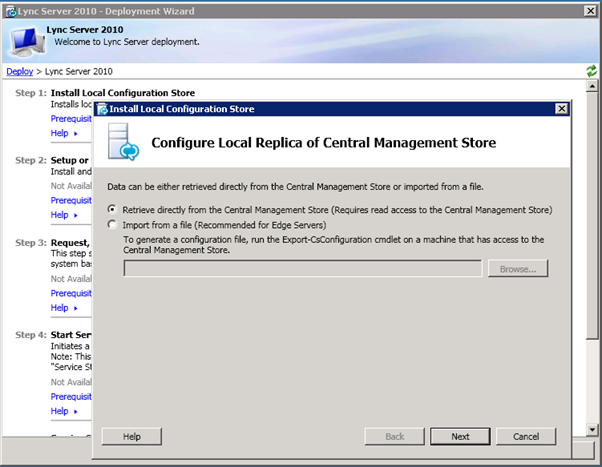602x467 pixels.
Task: Expand Help under Step 4
Action: (63, 411)
